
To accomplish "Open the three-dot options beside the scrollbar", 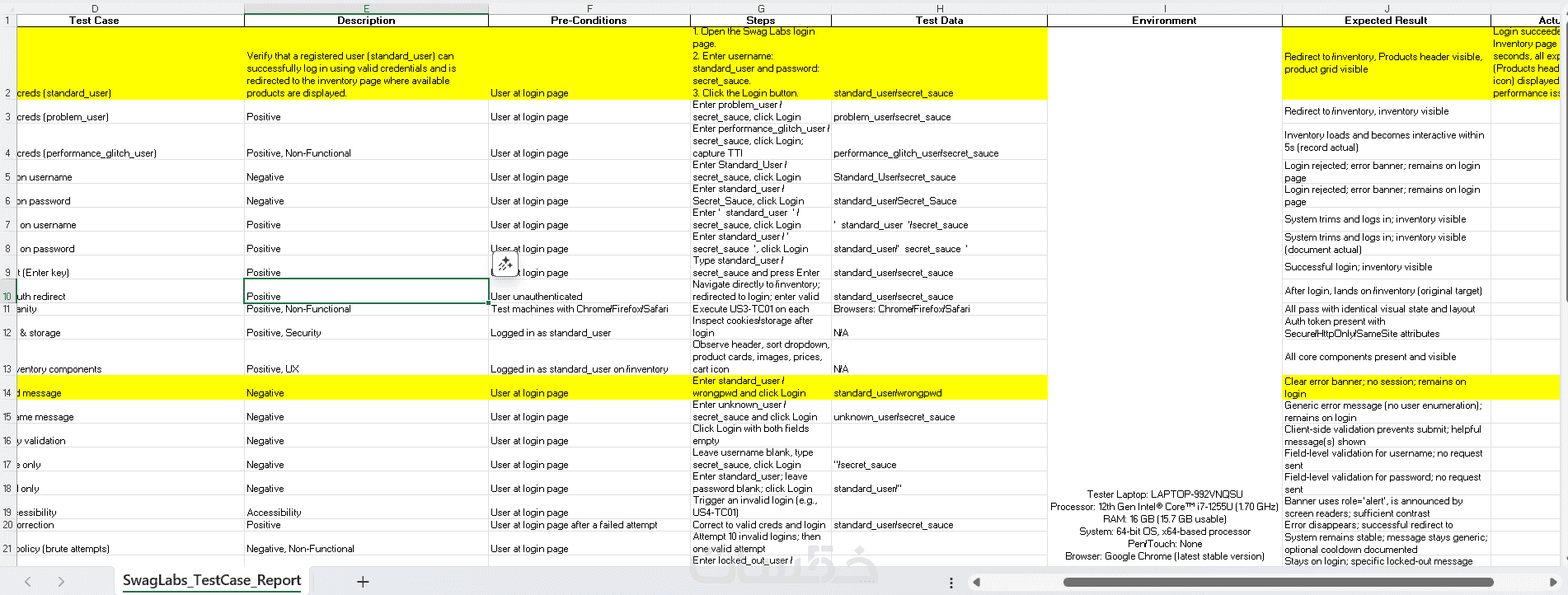I will point(951,582).
